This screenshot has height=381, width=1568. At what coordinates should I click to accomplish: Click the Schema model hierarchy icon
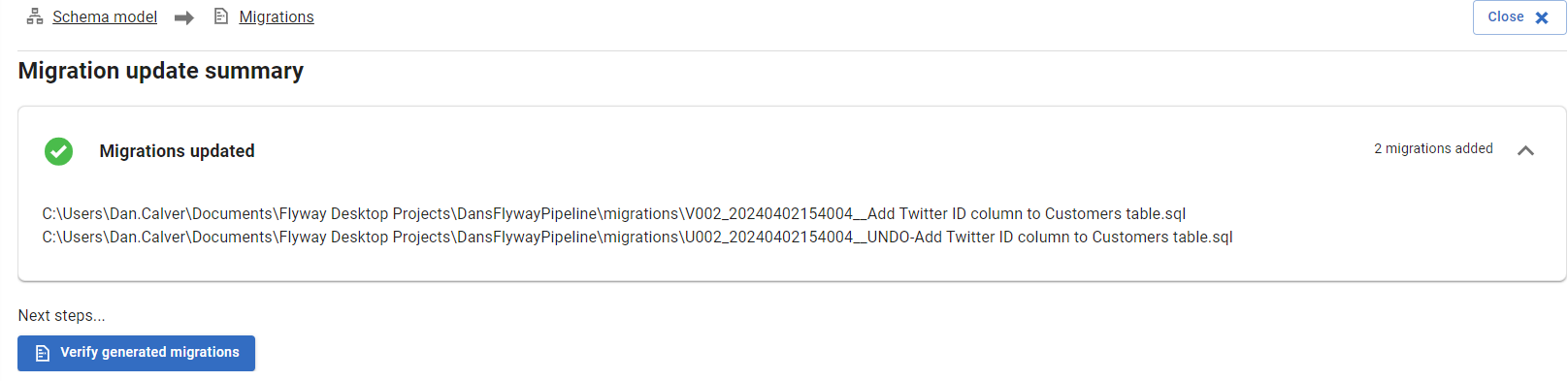coord(35,16)
